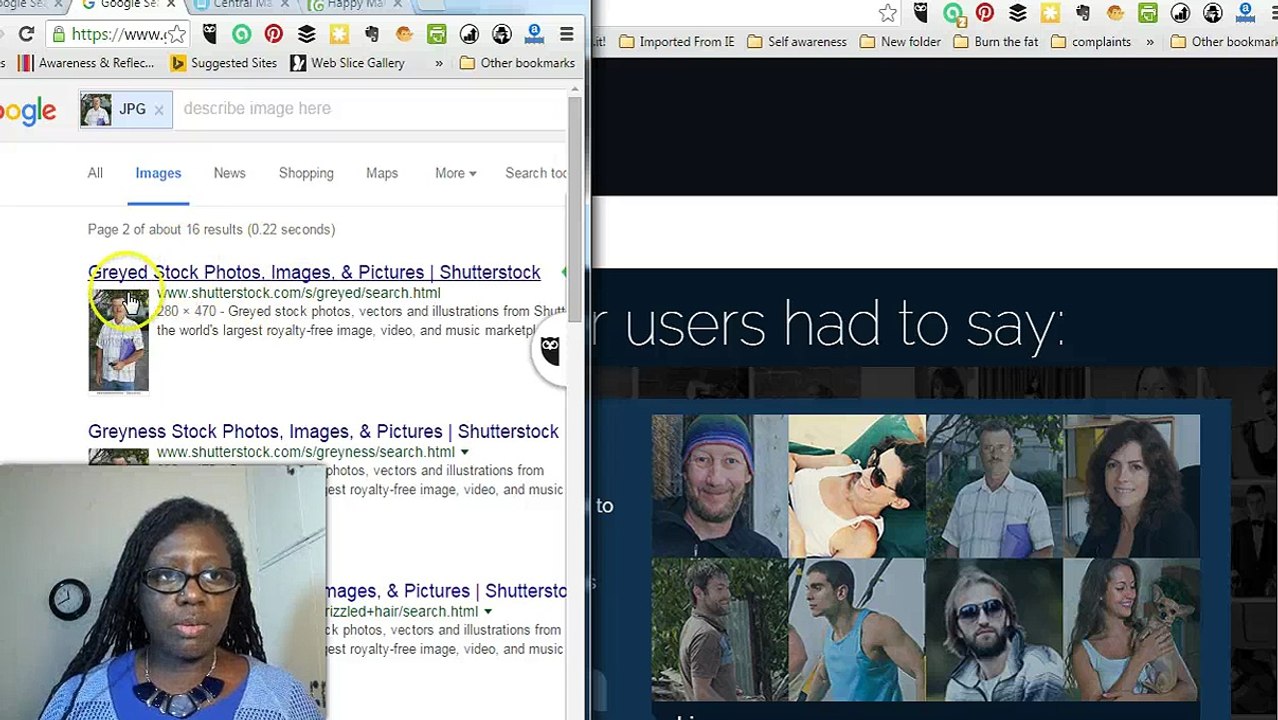The height and width of the screenshot is (720, 1278).
Task: Select the Images search tab
Action: [158, 173]
